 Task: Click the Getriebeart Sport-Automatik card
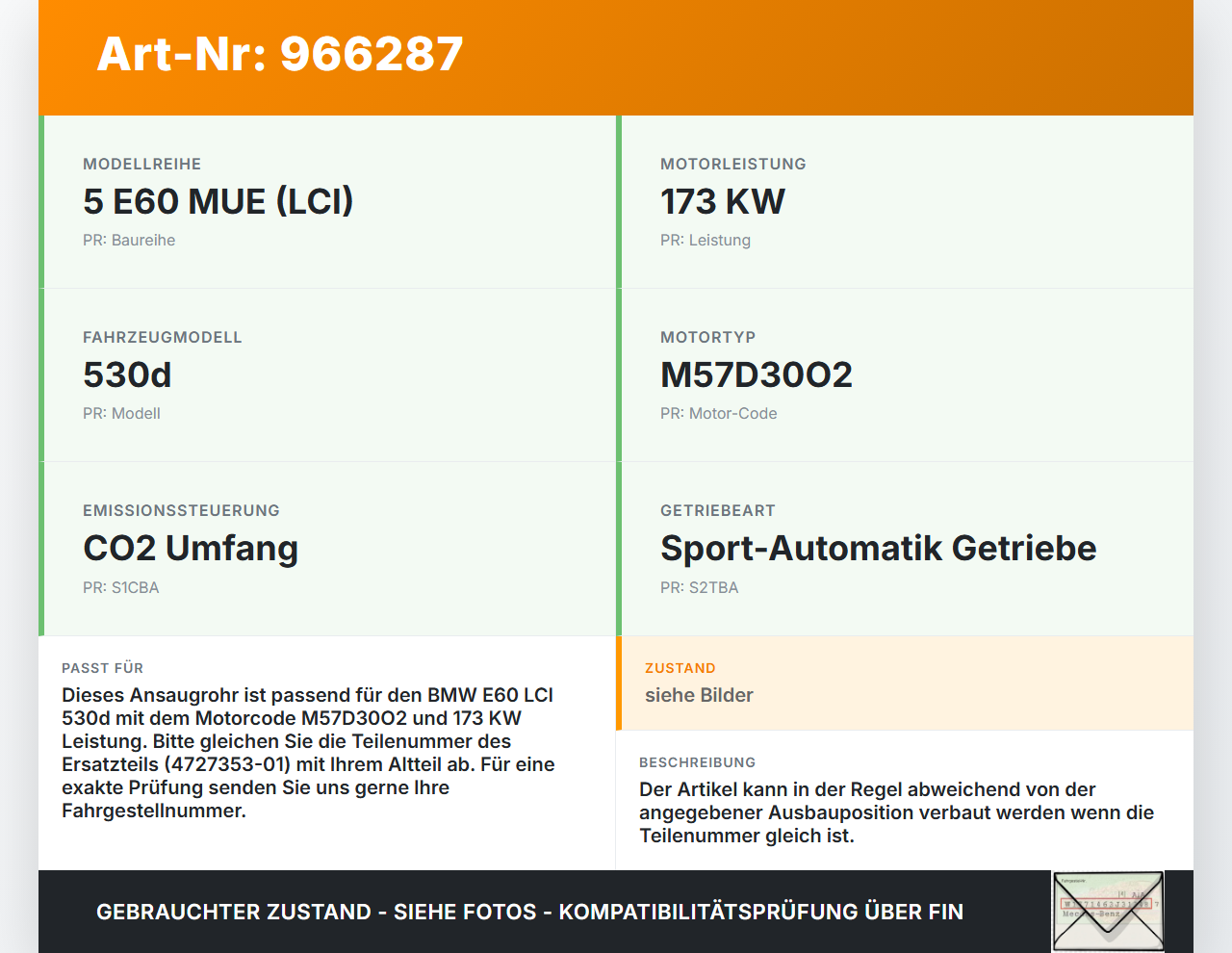pyautogui.click(x=905, y=548)
